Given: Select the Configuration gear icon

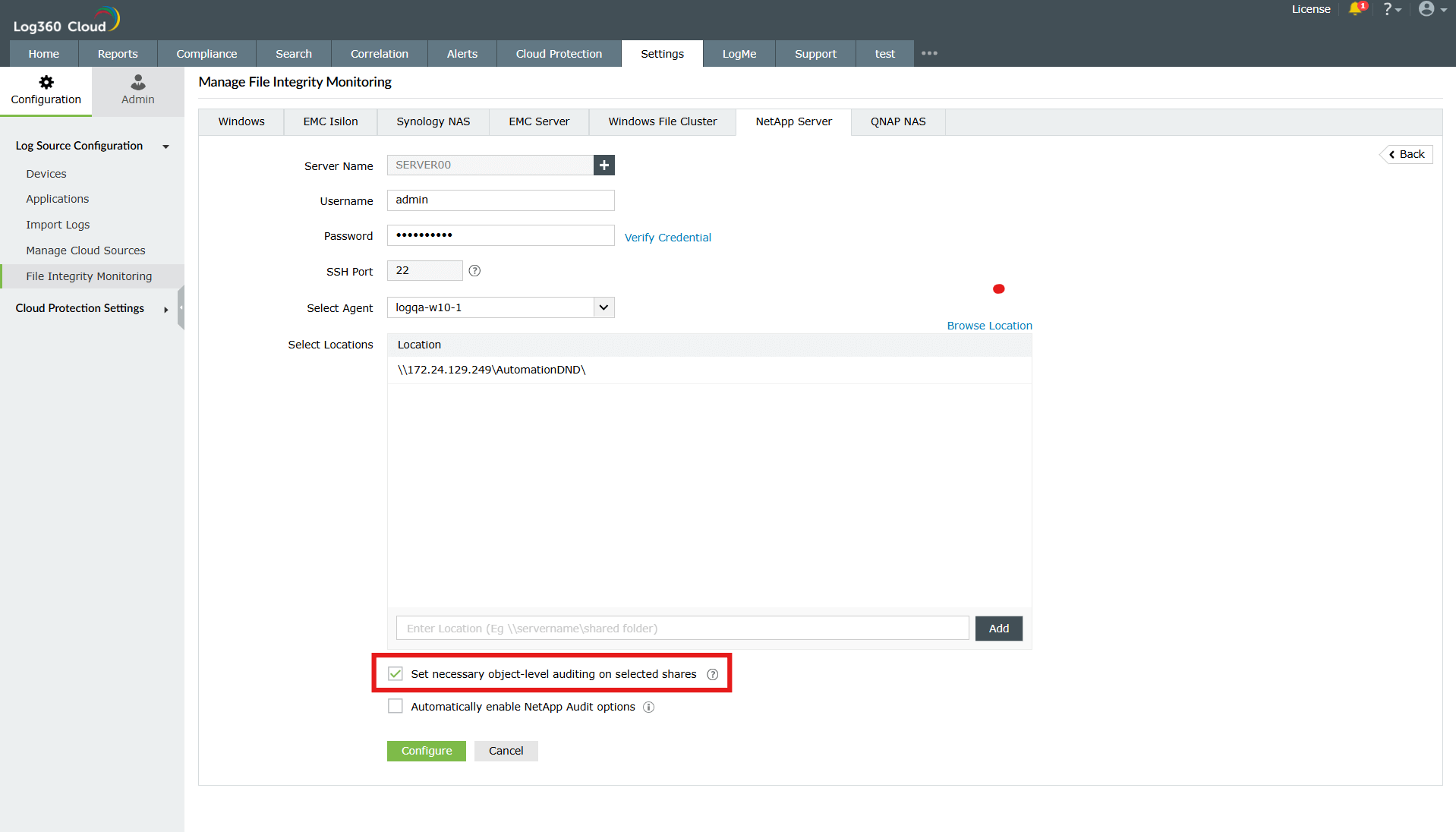Looking at the screenshot, I should point(46,90).
